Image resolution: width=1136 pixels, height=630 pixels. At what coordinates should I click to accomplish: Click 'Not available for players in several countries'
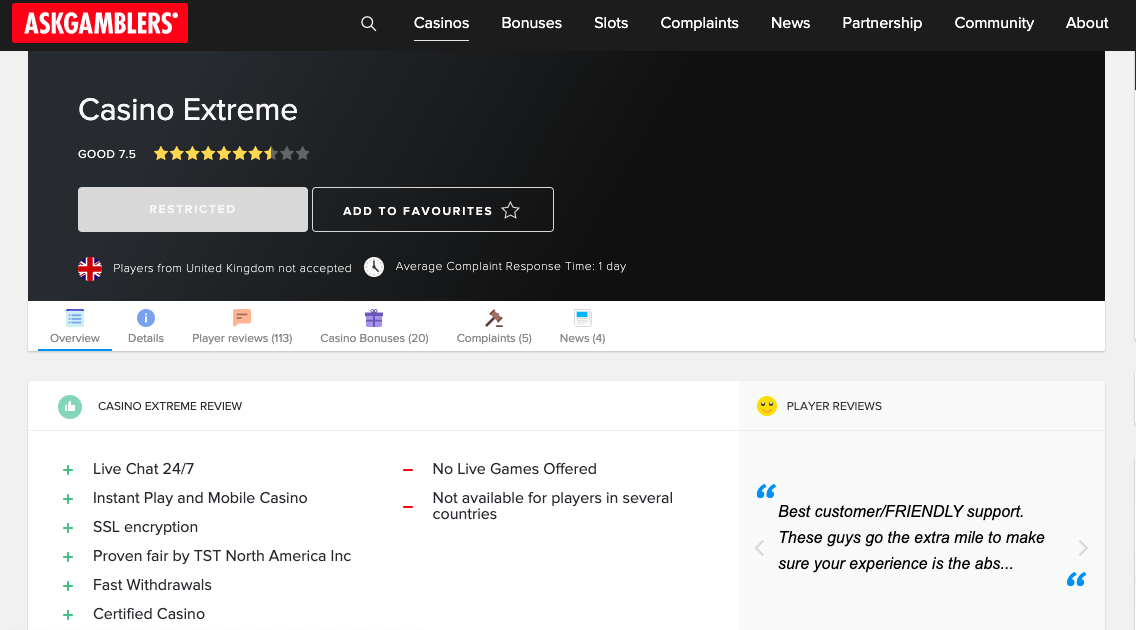coord(553,506)
